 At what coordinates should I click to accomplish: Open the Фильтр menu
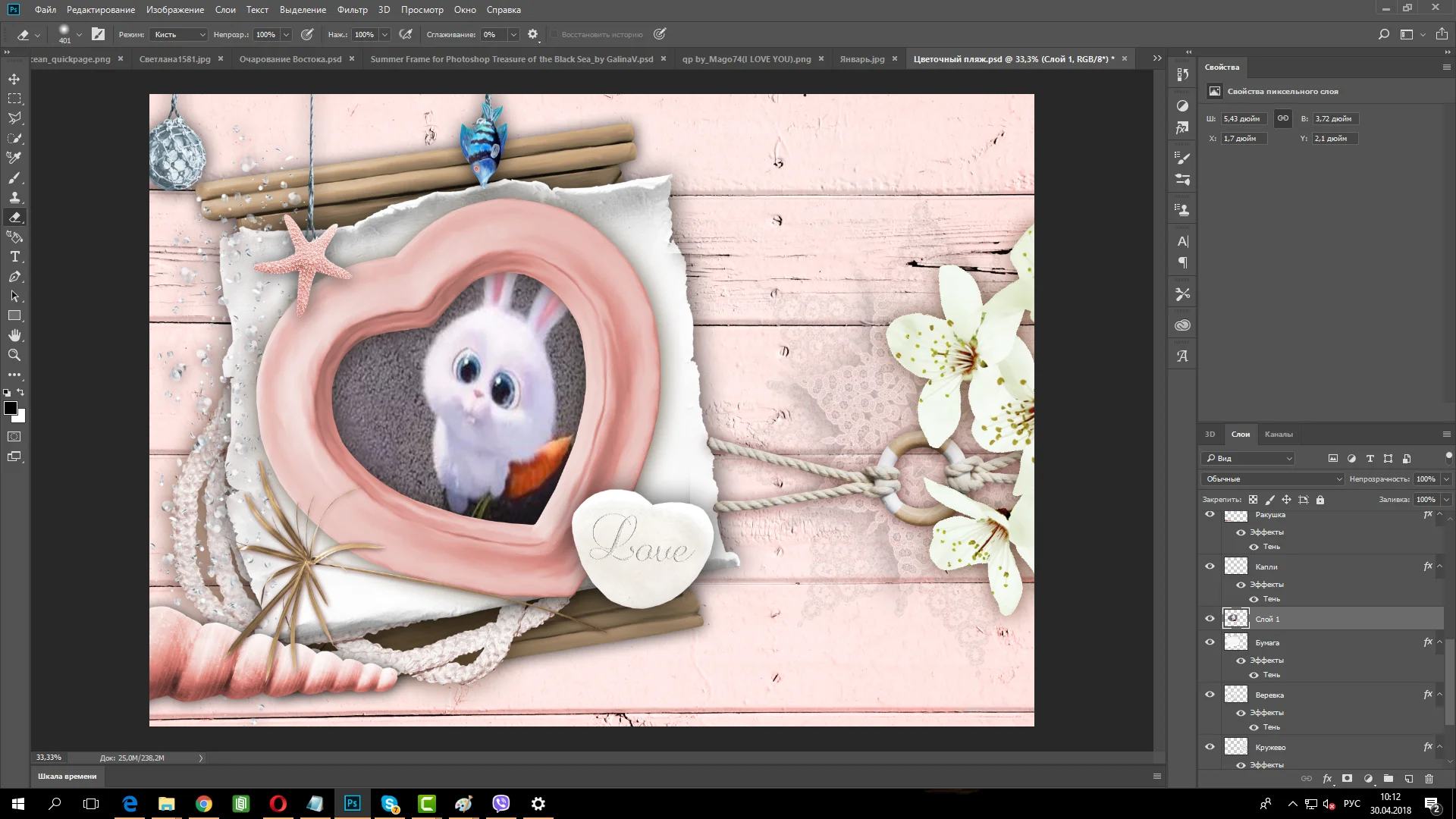click(352, 10)
